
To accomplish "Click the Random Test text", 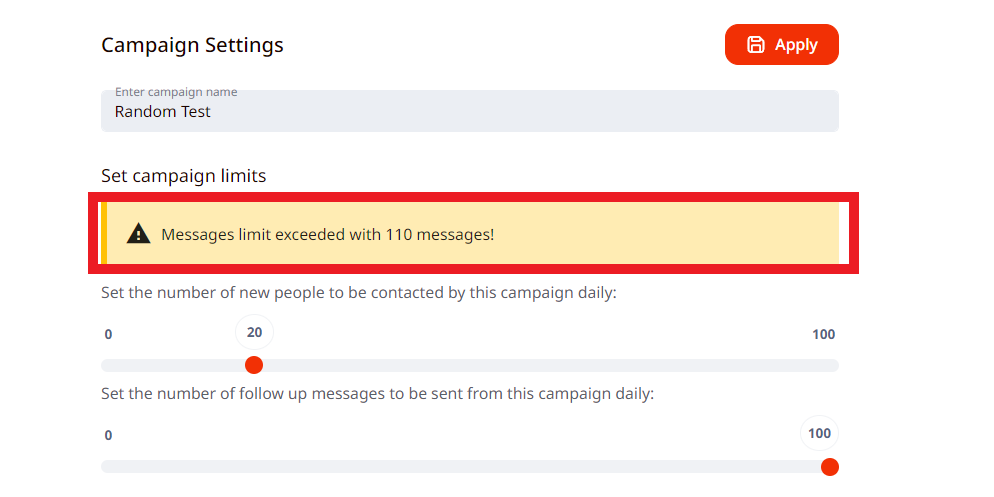I will point(162,112).
